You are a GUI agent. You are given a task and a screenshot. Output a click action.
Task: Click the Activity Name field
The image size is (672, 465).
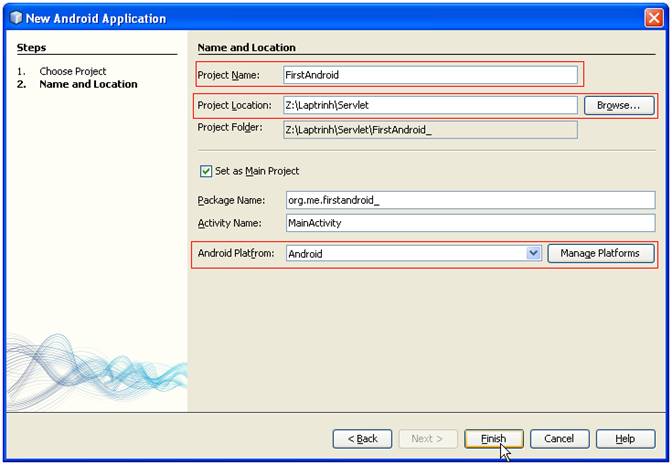click(x=471, y=223)
